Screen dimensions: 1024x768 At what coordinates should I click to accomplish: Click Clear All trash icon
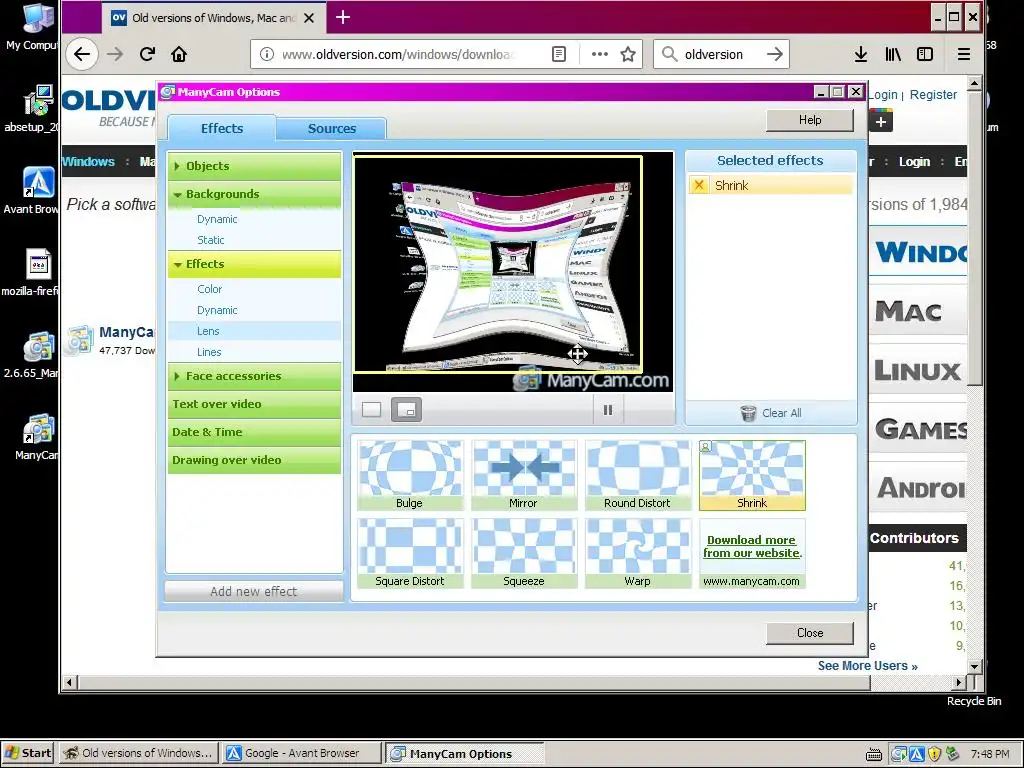pos(748,413)
